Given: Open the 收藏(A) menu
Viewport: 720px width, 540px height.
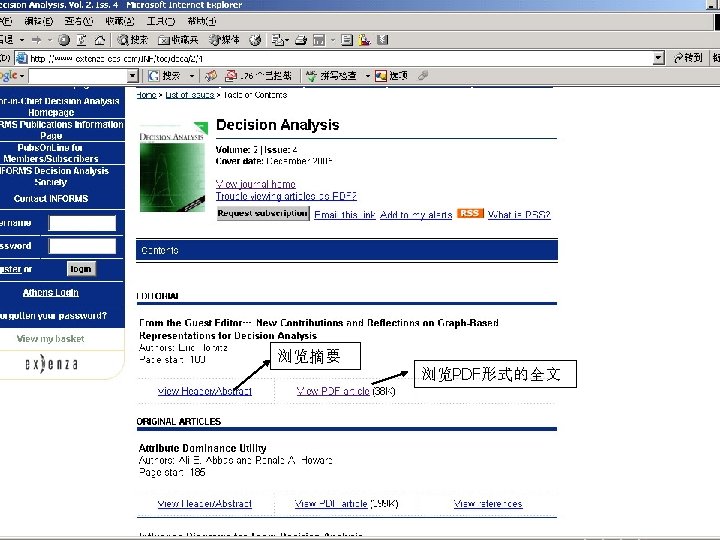Looking at the screenshot, I should pyautogui.click(x=119, y=21).
